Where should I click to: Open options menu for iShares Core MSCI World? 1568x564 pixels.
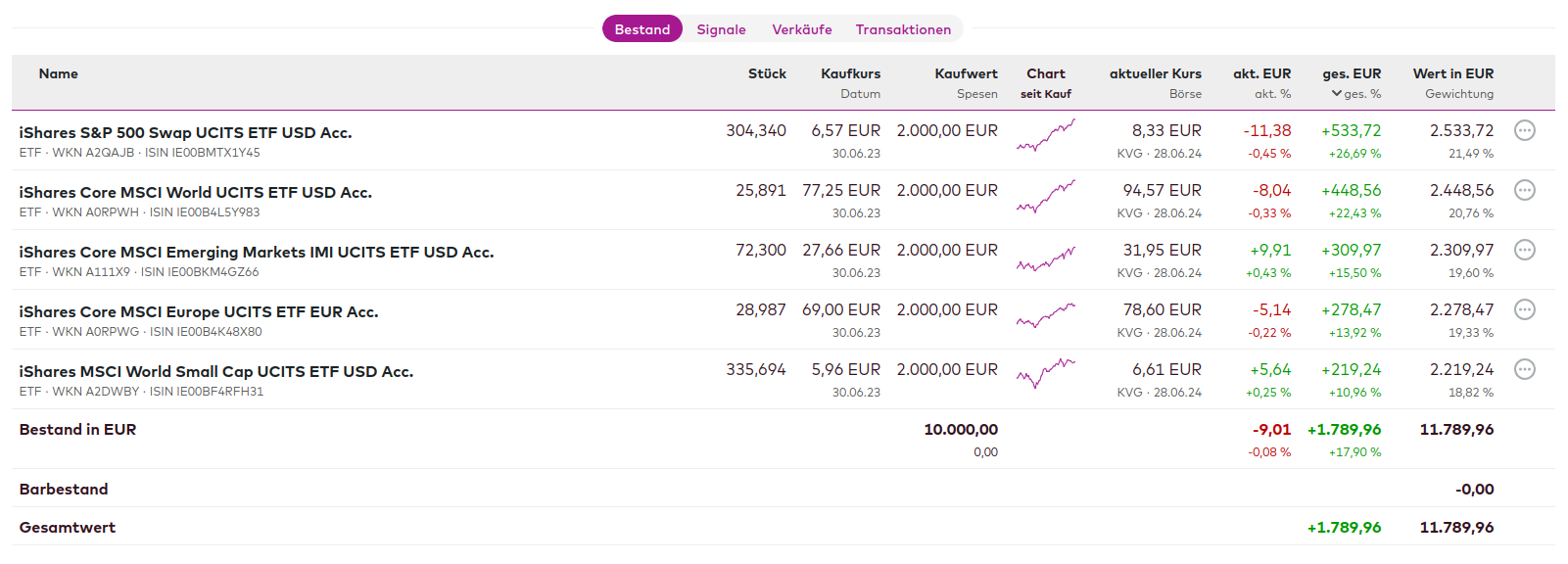[x=1524, y=190]
